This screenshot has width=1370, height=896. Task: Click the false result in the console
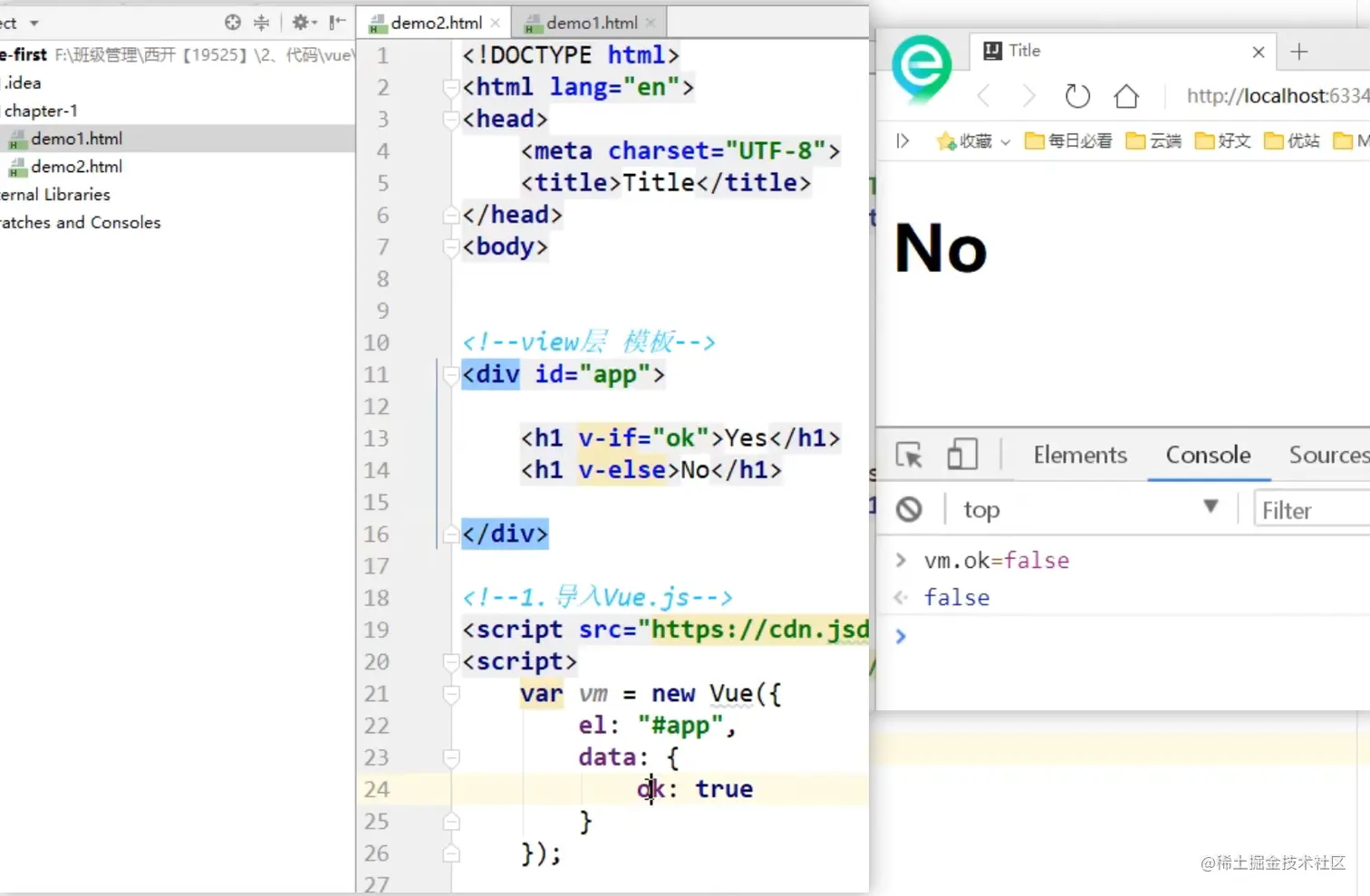pyautogui.click(x=957, y=598)
